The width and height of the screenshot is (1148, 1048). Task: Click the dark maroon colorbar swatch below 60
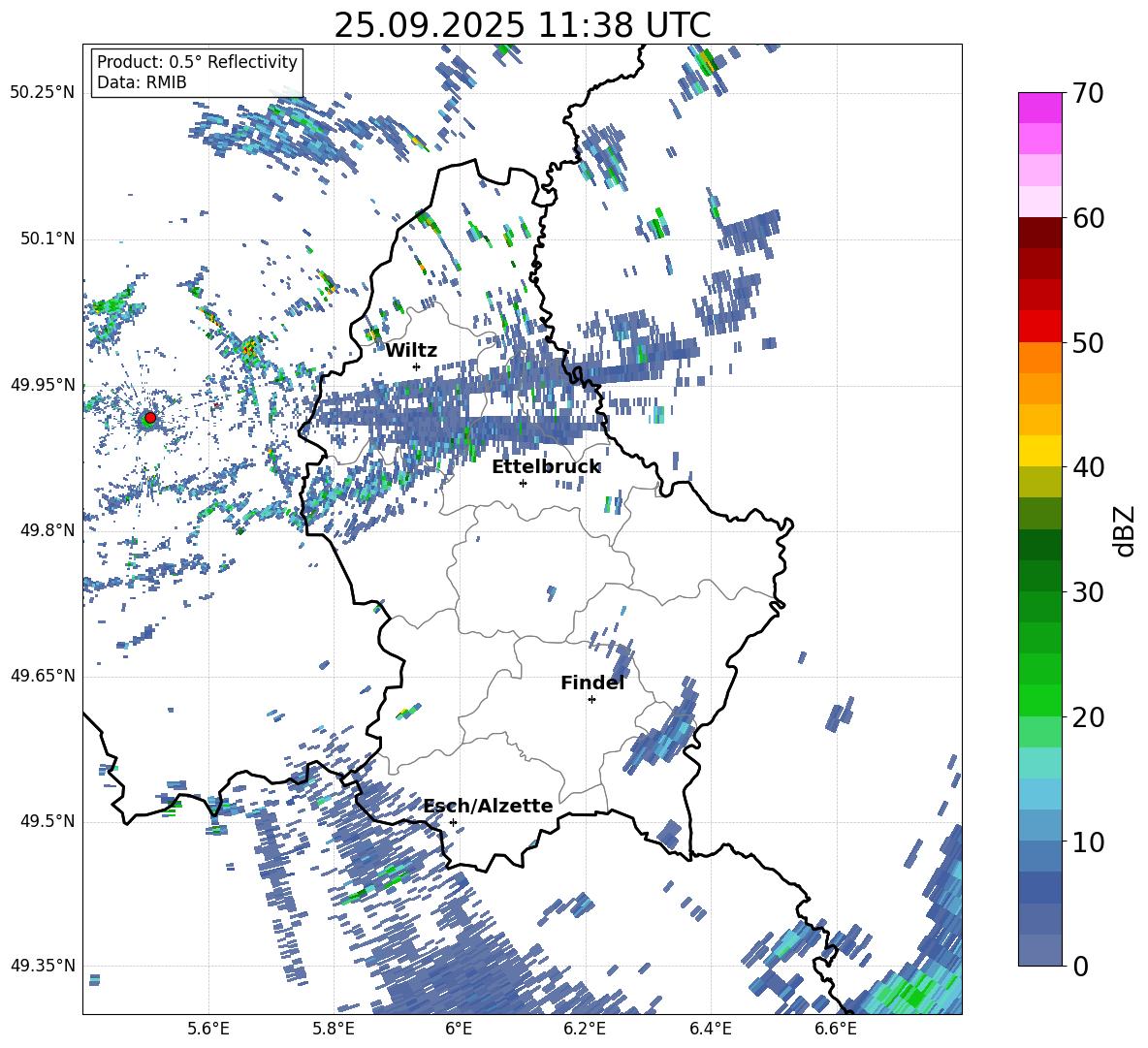1039,233
